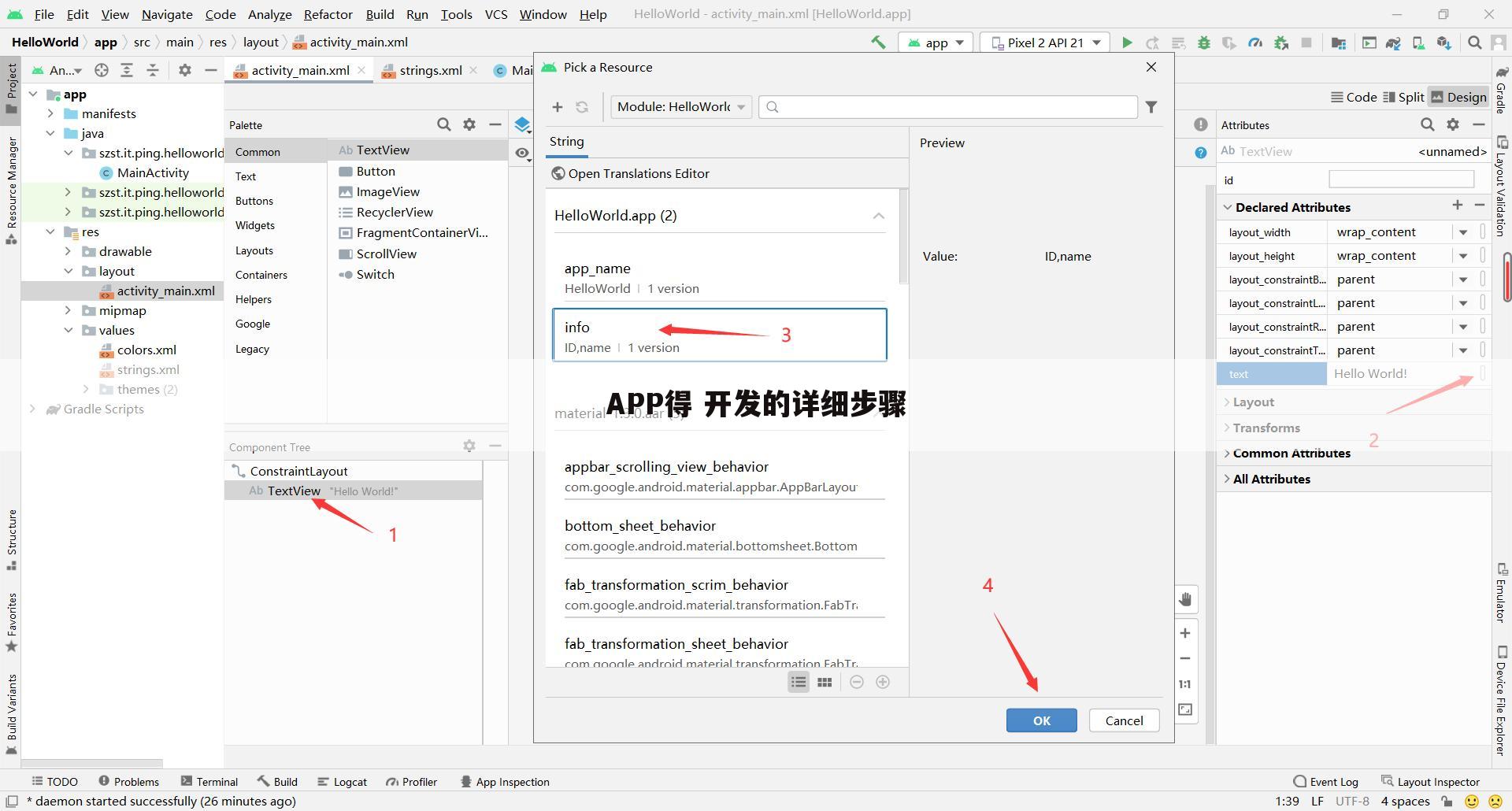Collapse the values folder
The height and width of the screenshot is (811, 1512).
[x=68, y=330]
